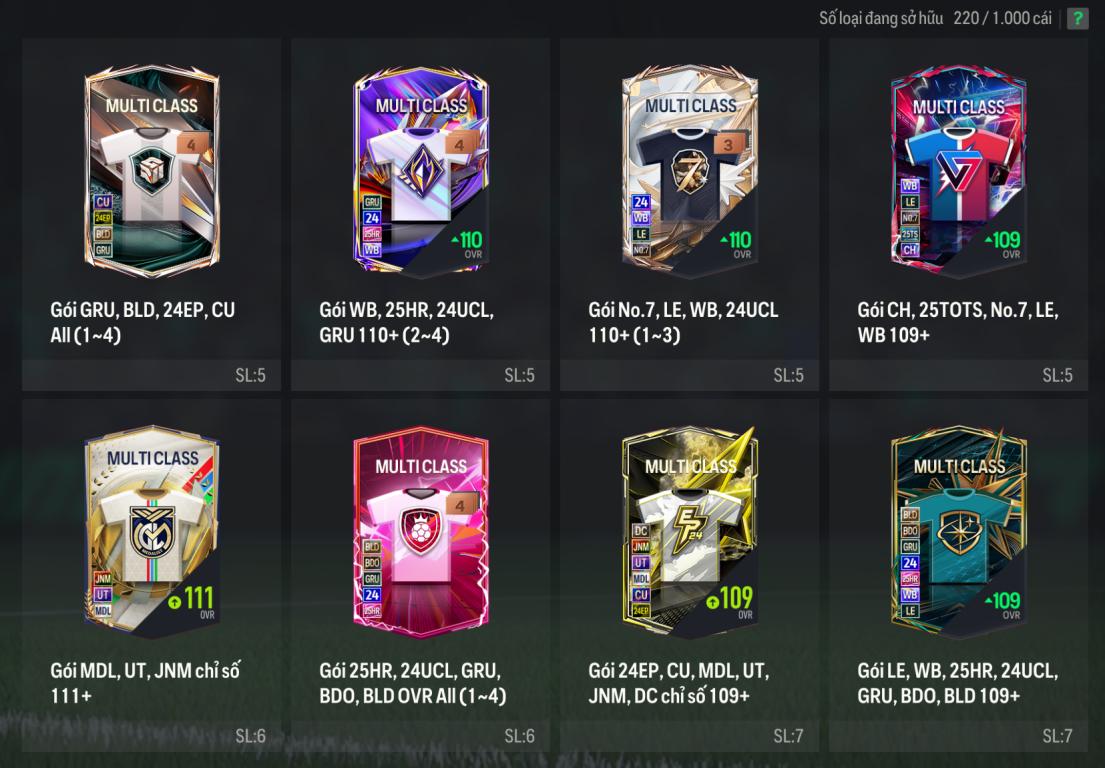Open the EP24 lightning jersey pack card

pyautogui.click(x=690, y=532)
